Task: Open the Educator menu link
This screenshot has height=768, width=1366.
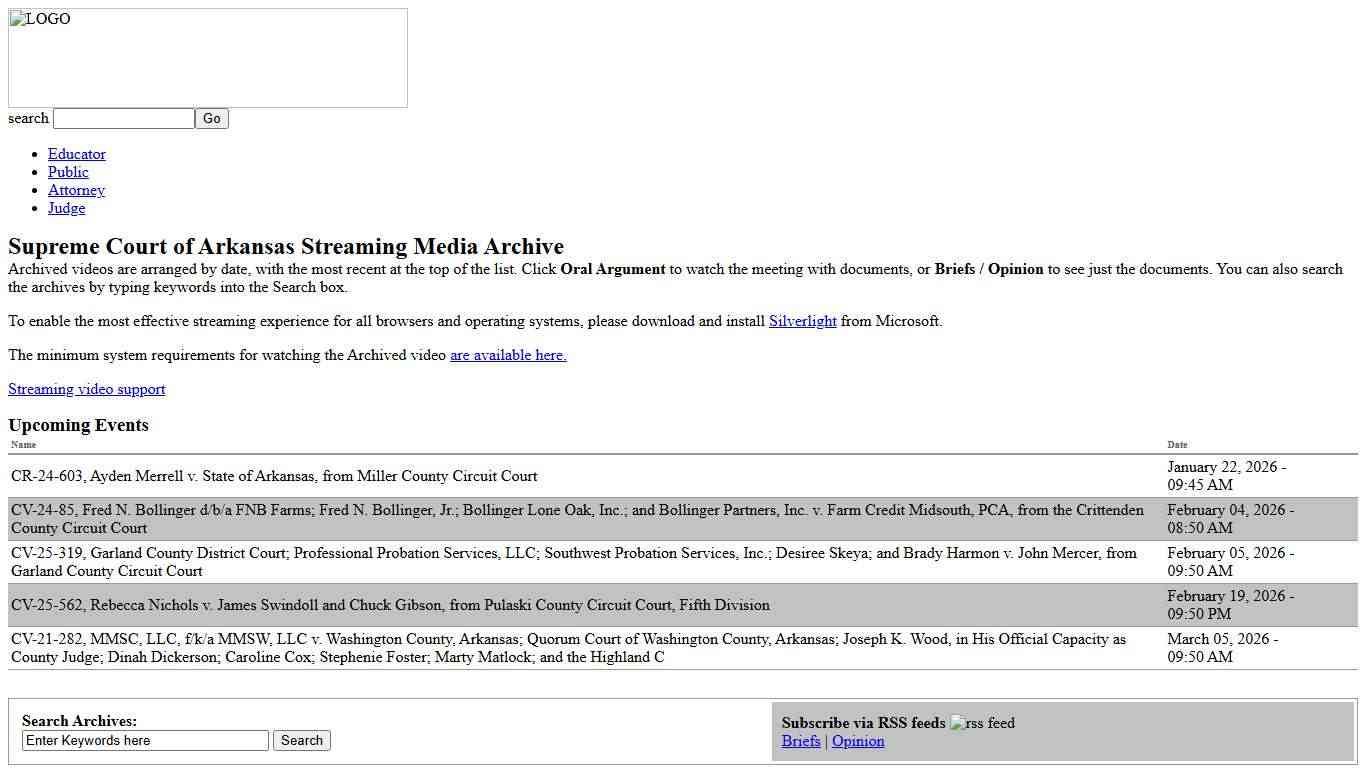Action: [x=76, y=154]
